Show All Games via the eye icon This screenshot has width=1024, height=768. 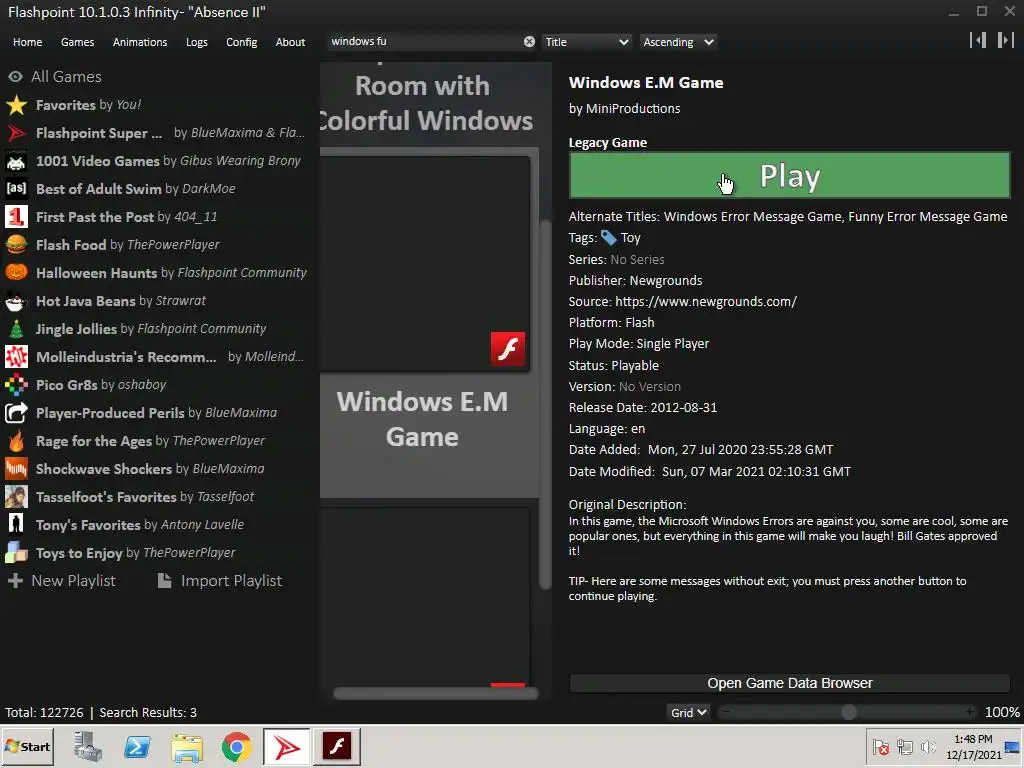pyautogui.click(x=16, y=76)
